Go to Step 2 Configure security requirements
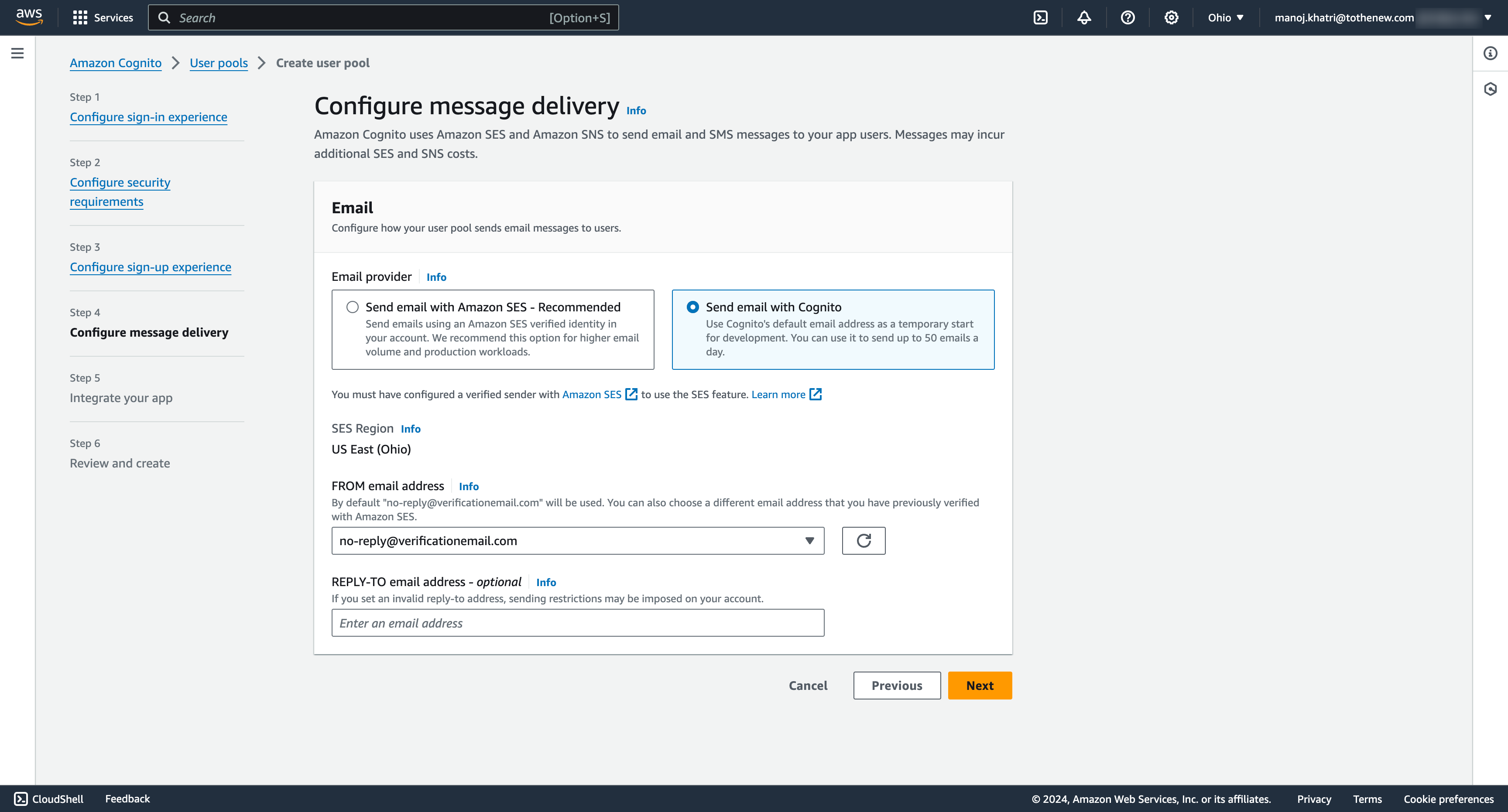1508x812 pixels. tap(120, 192)
